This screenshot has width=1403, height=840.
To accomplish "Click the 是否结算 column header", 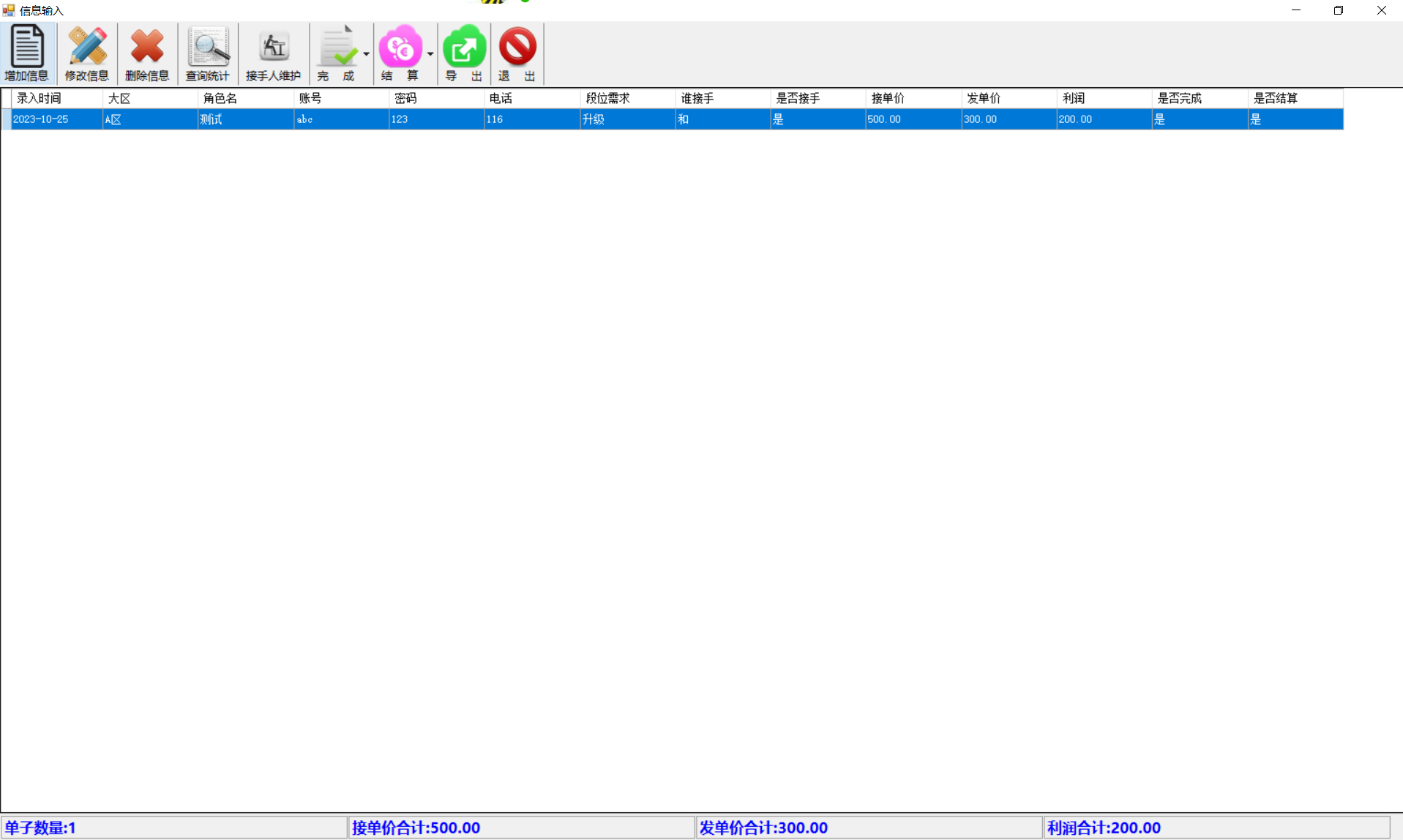I will click(x=1295, y=98).
